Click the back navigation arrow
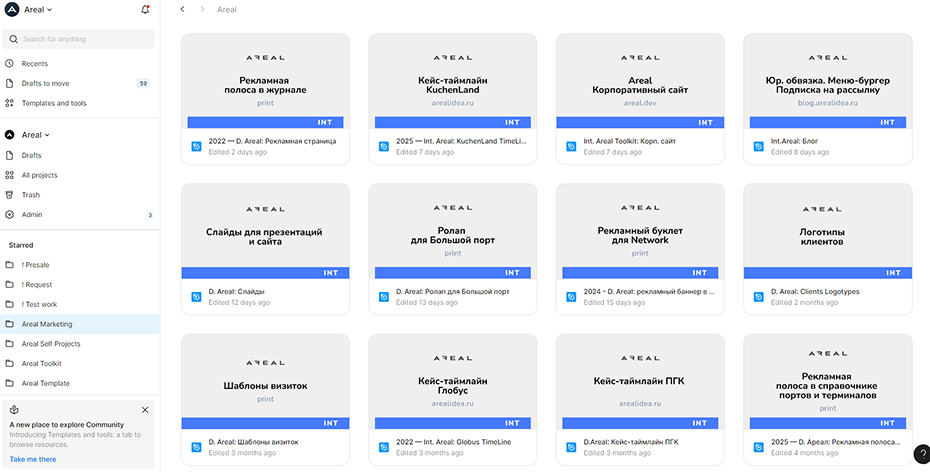Viewport: 930px width, 472px height. (182, 10)
